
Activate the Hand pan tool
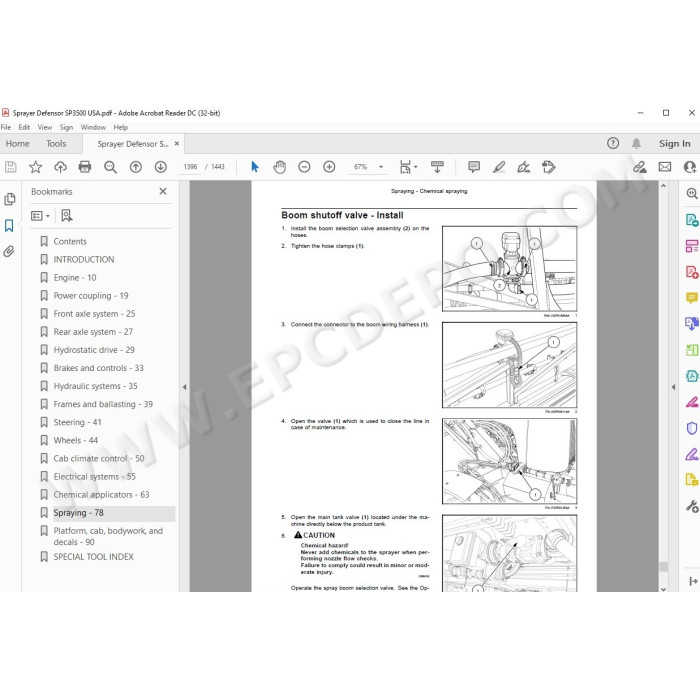point(279,167)
